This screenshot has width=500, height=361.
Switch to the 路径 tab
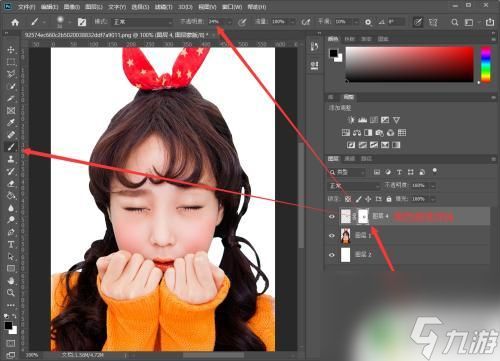[x=366, y=159]
